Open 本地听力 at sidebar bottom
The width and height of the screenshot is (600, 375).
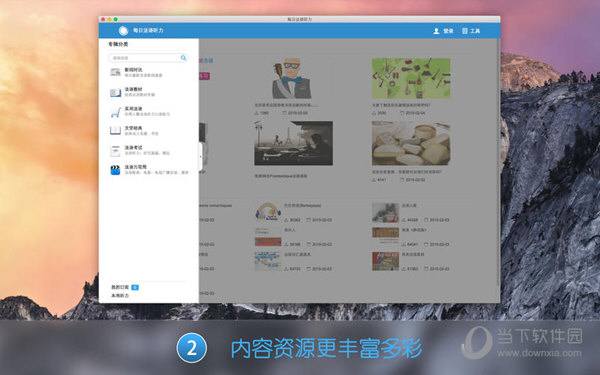pyautogui.click(x=120, y=296)
